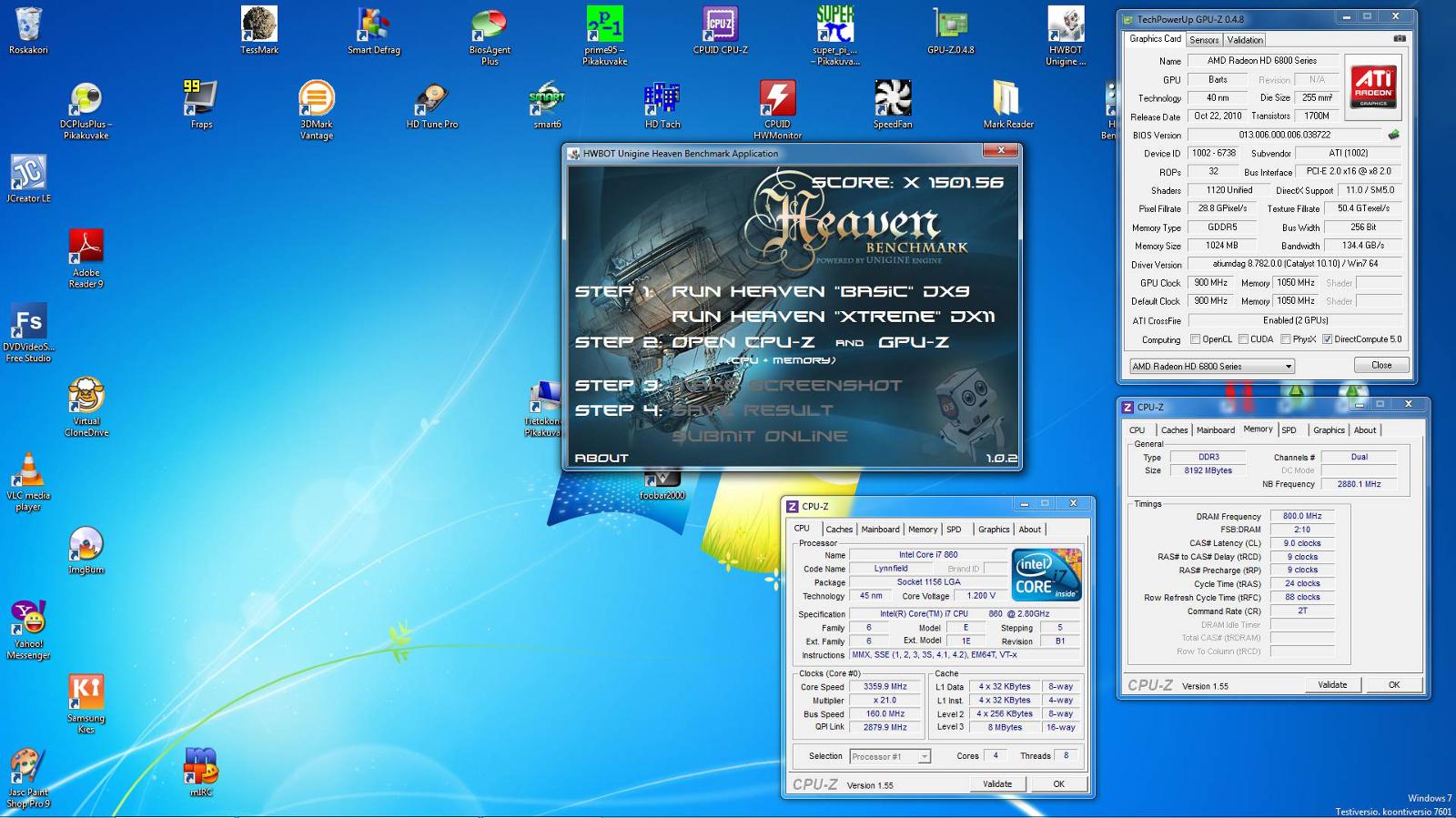Click OPEN CPU-Z in Heaven window

point(743,342)
